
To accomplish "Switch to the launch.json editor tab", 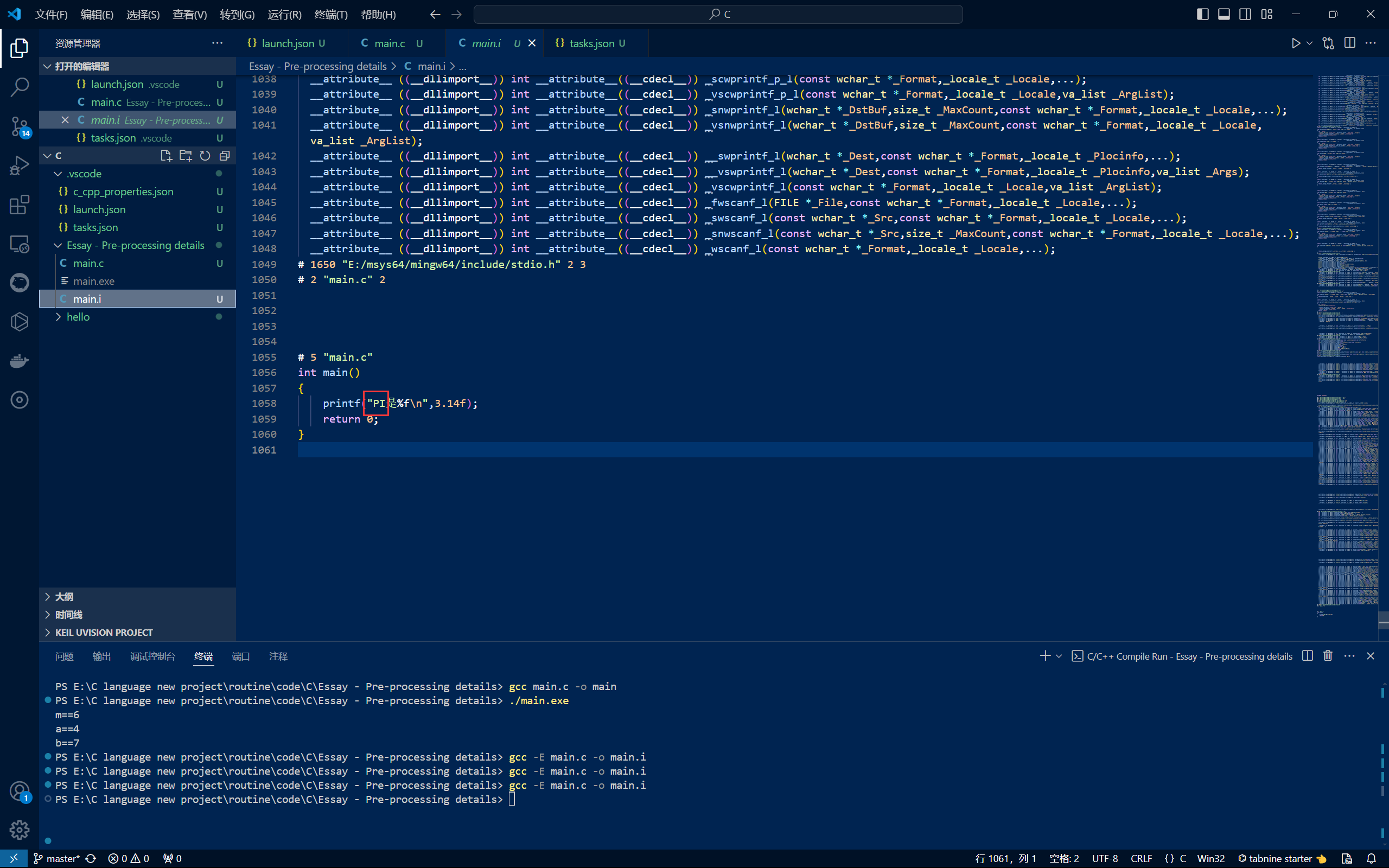I will [287, 43].
